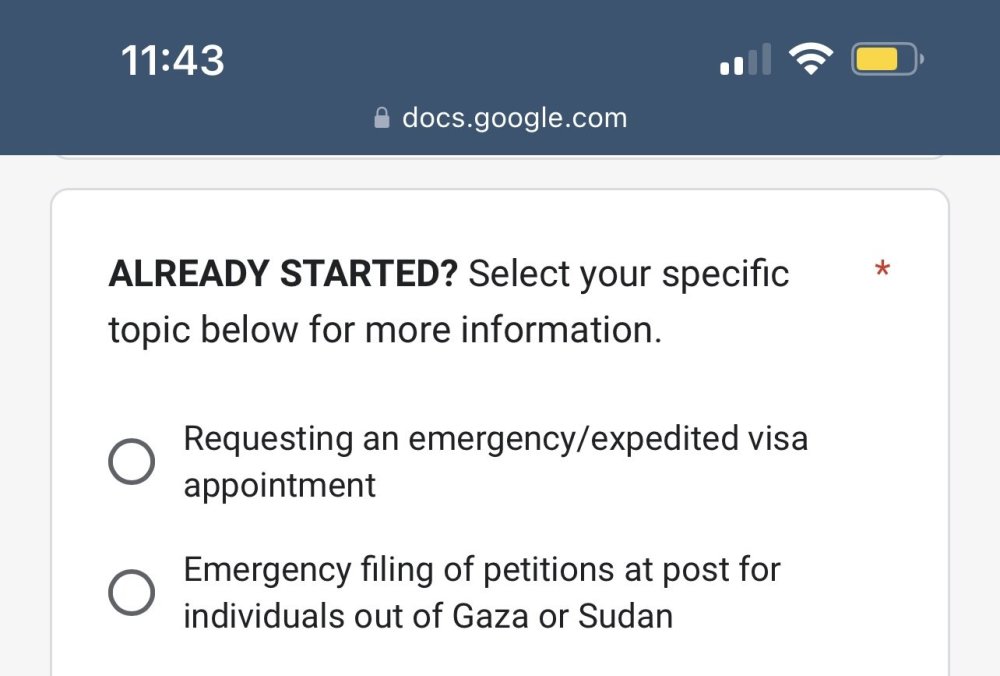1000x676 pixels.
Task: Select the emergency/expedited visa appointment radio button
Action: coord(131,462)
